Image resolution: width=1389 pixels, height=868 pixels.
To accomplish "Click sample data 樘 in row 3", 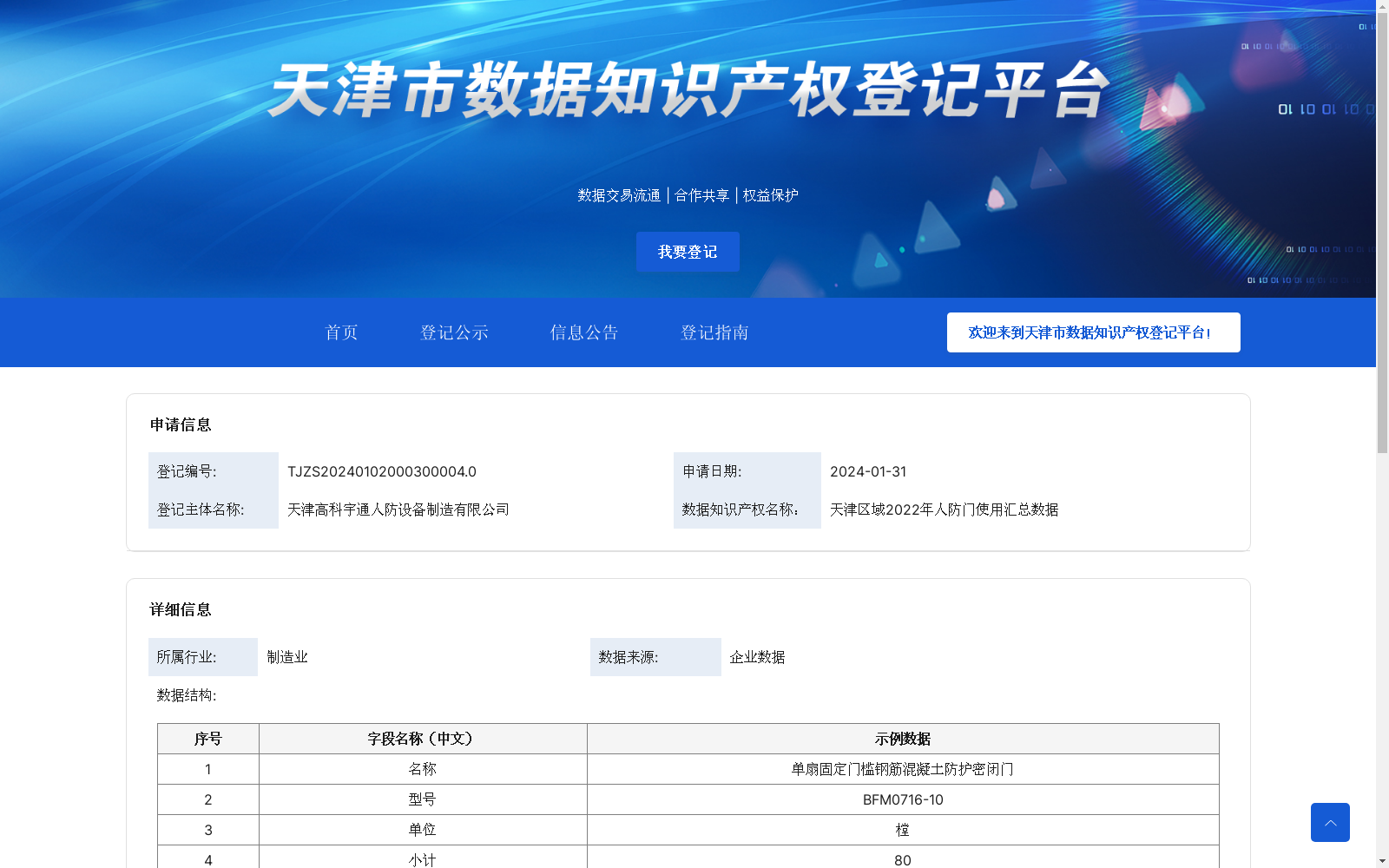I will [x=903, y=830].
